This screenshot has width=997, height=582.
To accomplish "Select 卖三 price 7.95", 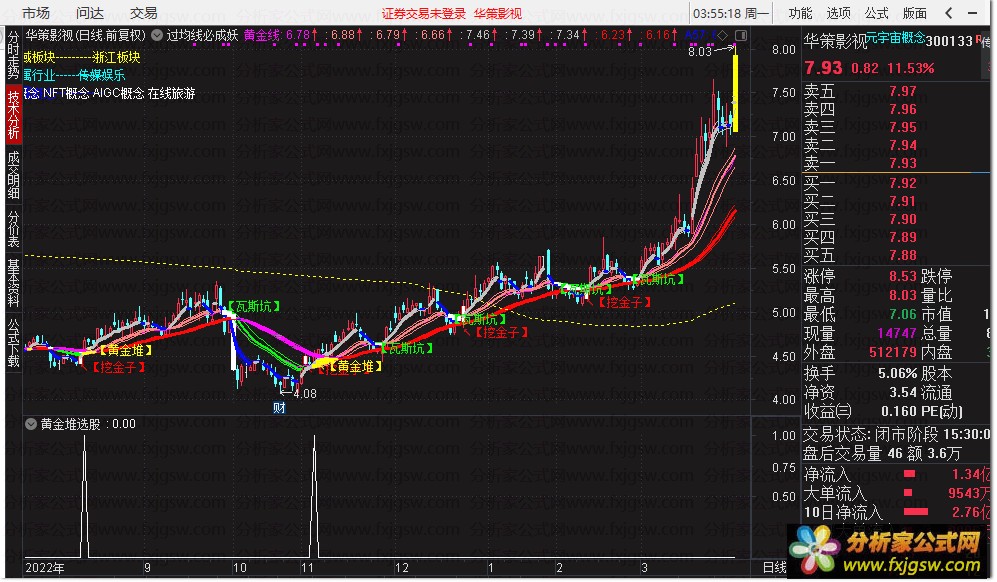I will (x=903, y=127).
